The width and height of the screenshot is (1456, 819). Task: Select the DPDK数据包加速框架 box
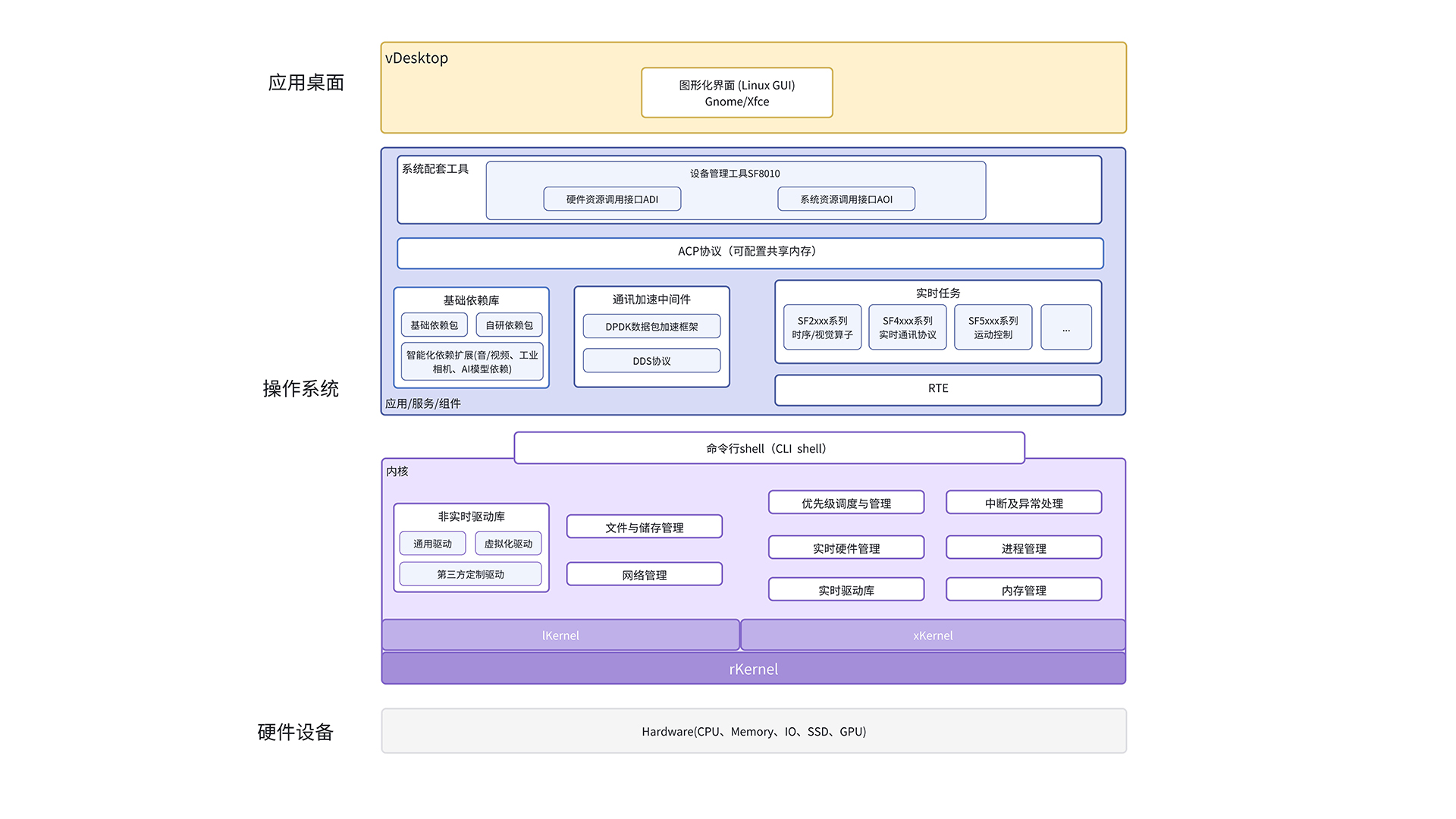tap(651, 327)
